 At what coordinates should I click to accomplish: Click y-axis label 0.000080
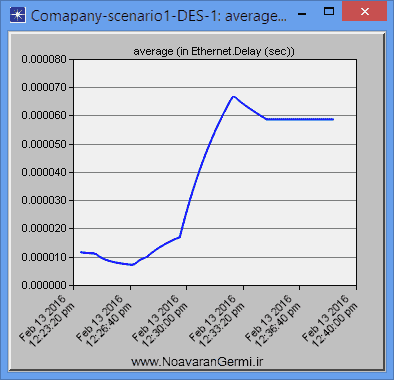[44, 59]
